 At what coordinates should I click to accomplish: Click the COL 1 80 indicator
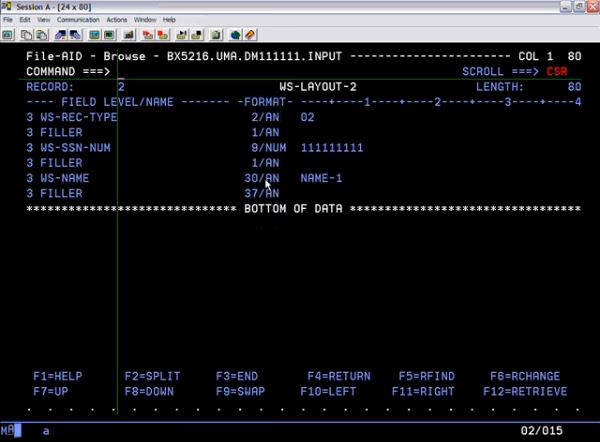pos(550,56)
